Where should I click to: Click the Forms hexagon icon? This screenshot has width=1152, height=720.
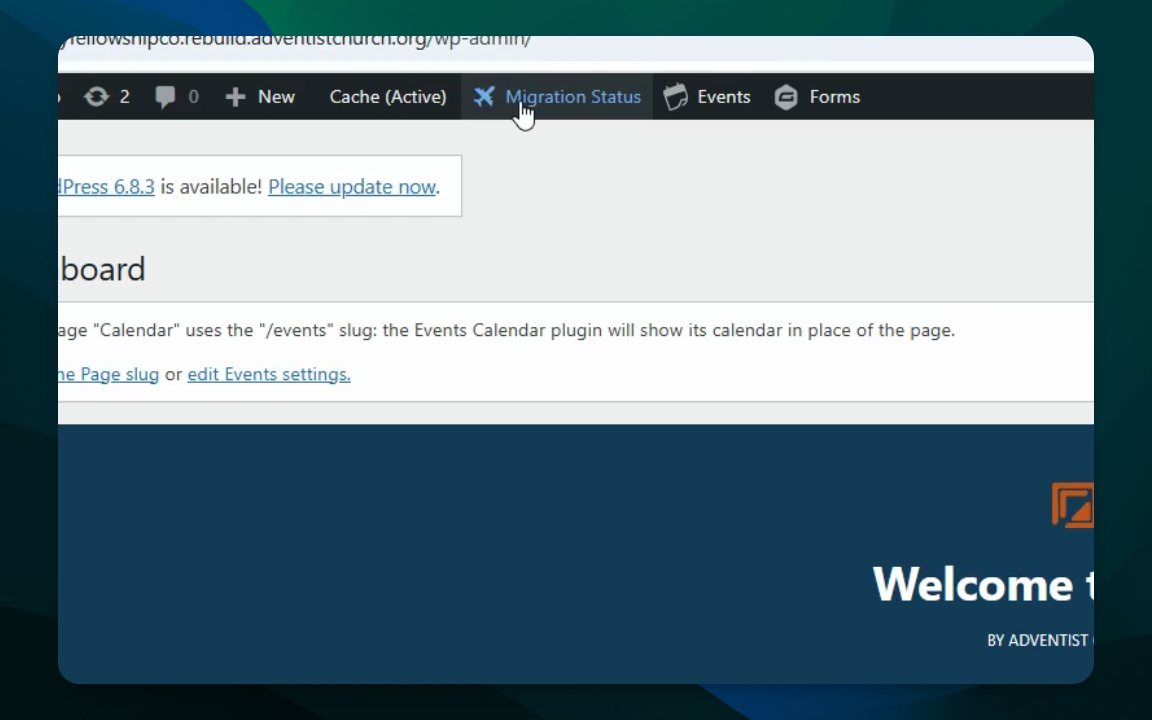click(x=786, y=97)
